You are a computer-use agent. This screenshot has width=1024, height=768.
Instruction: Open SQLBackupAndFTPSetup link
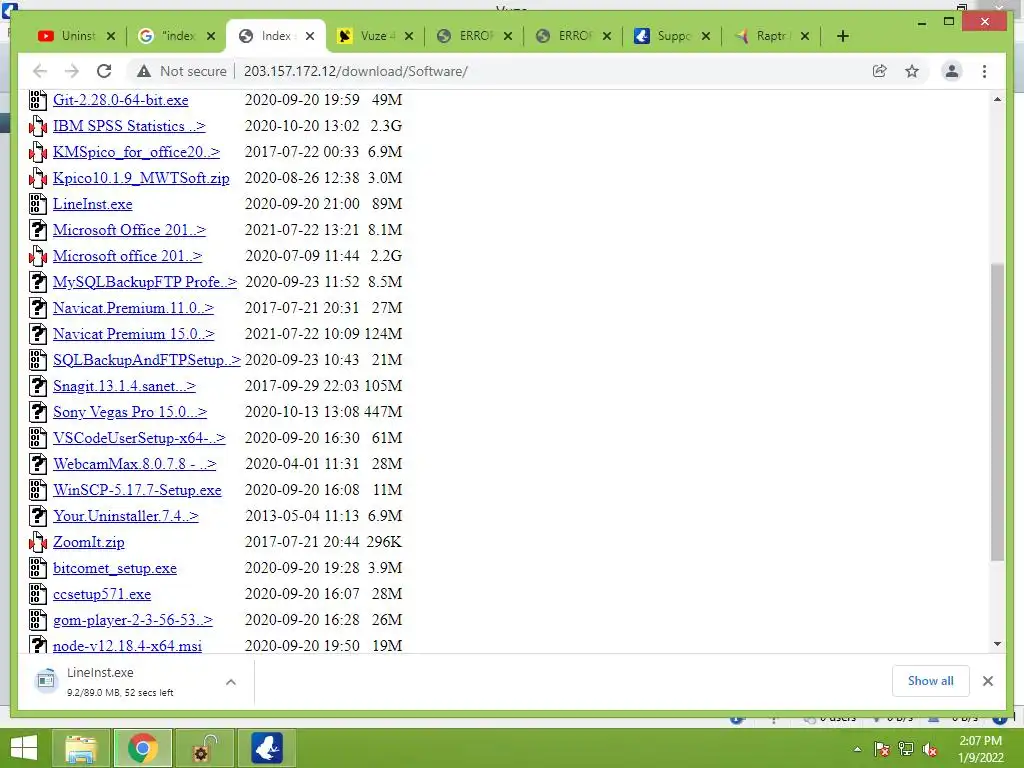tap(147, 360)
